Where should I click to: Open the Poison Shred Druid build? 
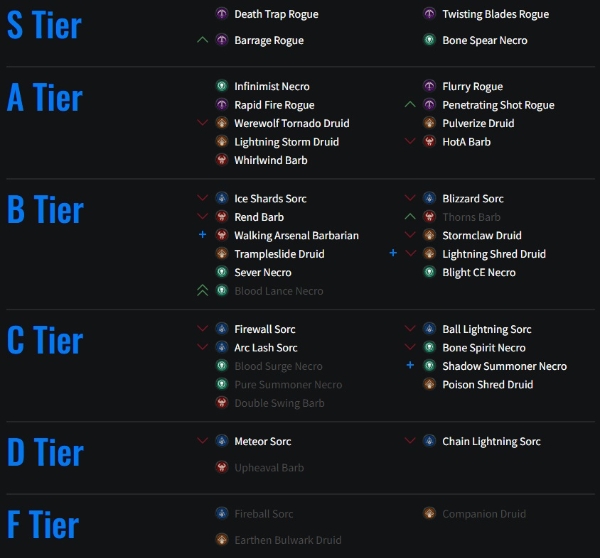point(488,385)
